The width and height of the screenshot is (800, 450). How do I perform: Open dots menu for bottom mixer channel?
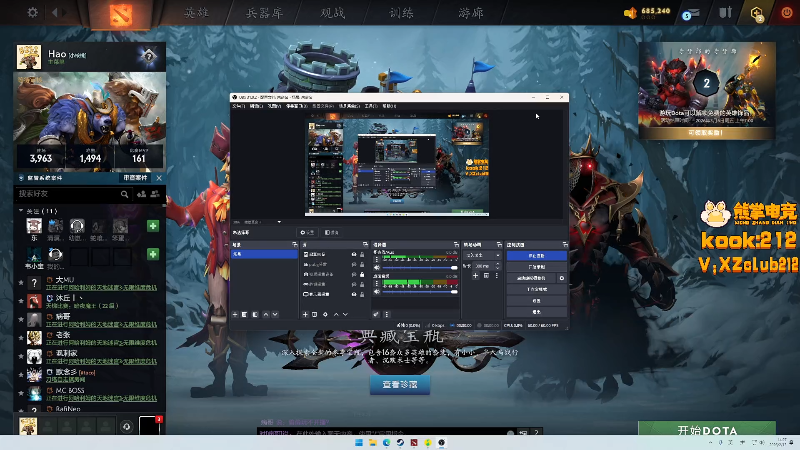pos(377,283)
